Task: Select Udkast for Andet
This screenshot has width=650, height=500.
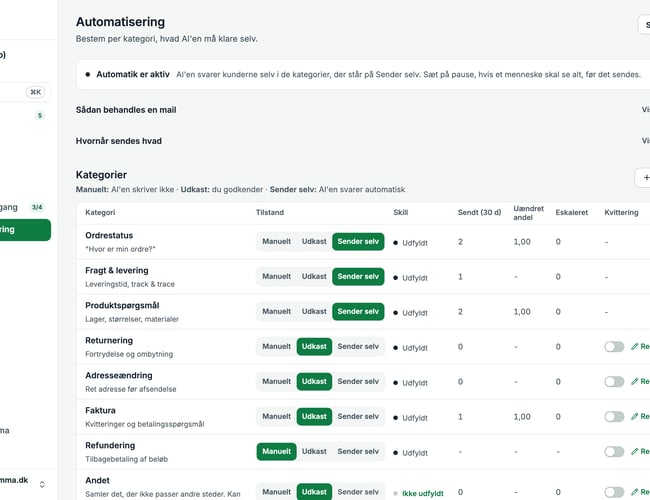Action: (x=314, y=492)
